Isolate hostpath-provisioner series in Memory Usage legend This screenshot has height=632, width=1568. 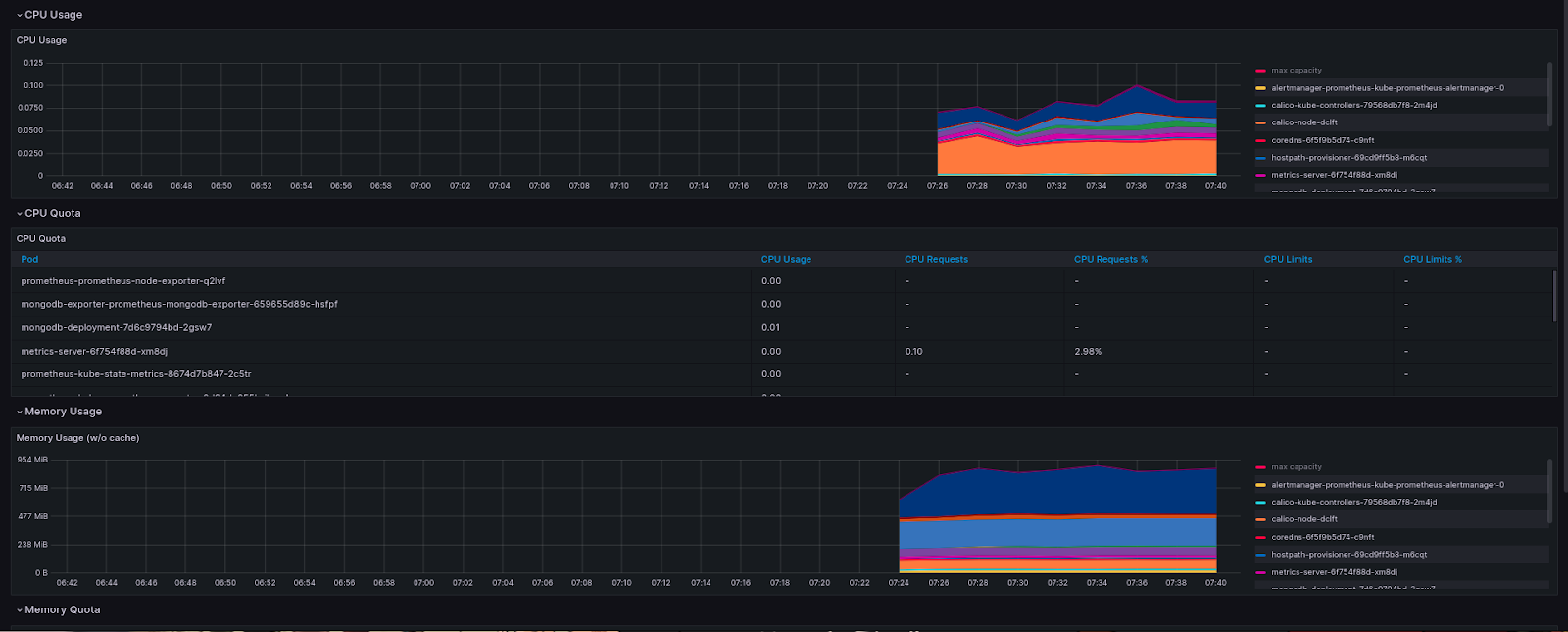click(x=1349, y=555)
